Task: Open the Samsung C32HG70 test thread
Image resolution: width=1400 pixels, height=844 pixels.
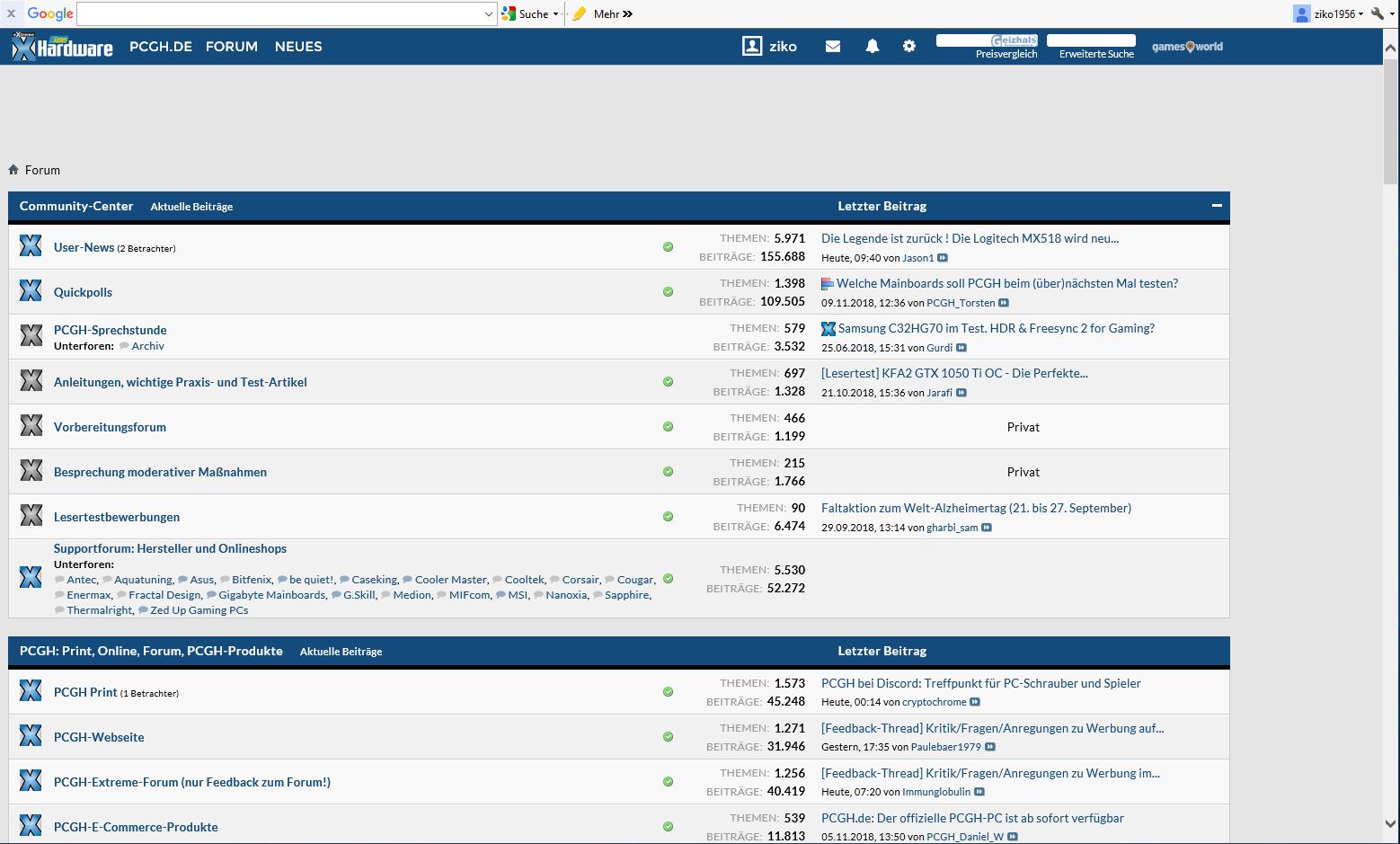Action: tap(997, 328)
